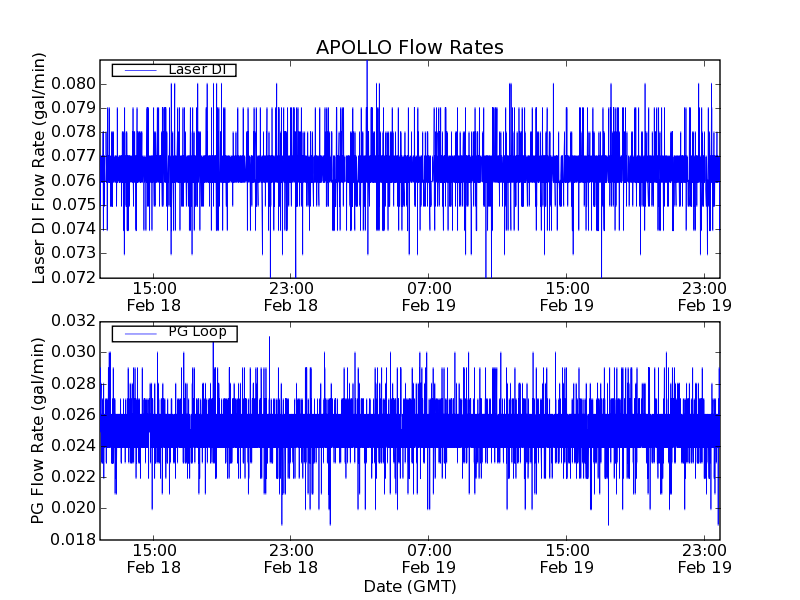Click the APOLLO Flow Rates chart title
The image size is (800, 600).
point(409,48)
